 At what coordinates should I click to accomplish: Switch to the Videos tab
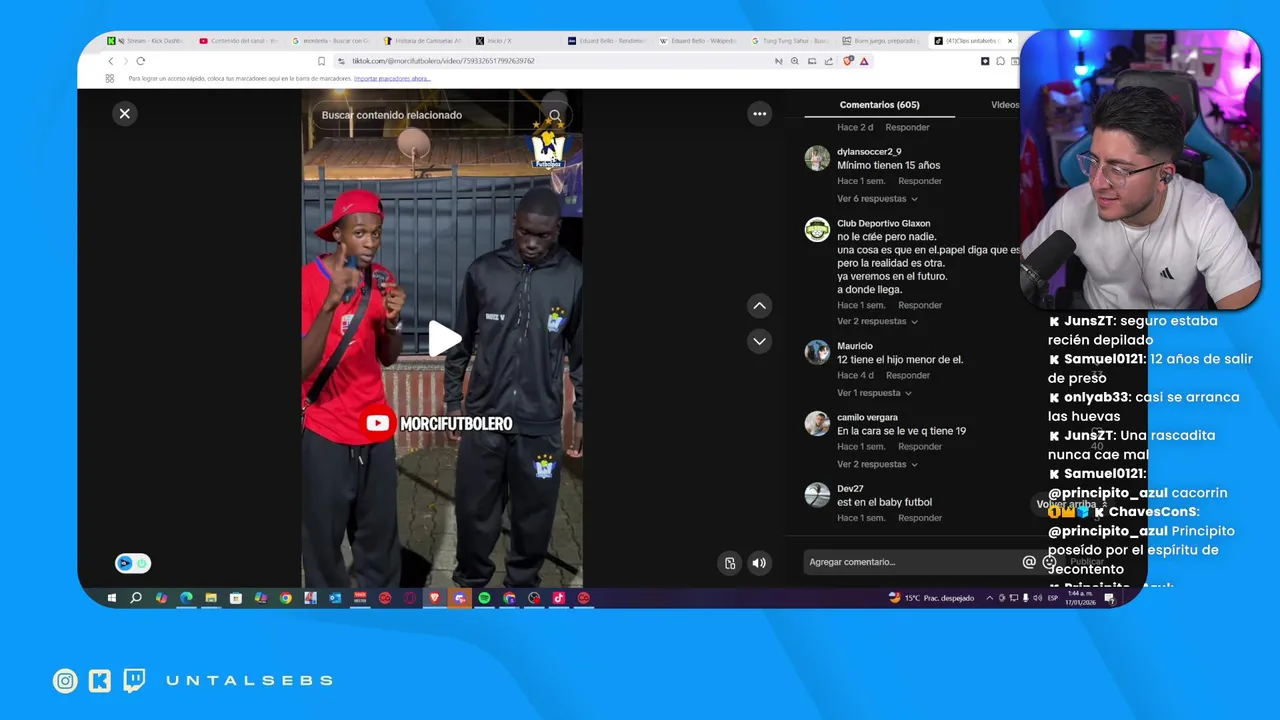click(1004, 105)
